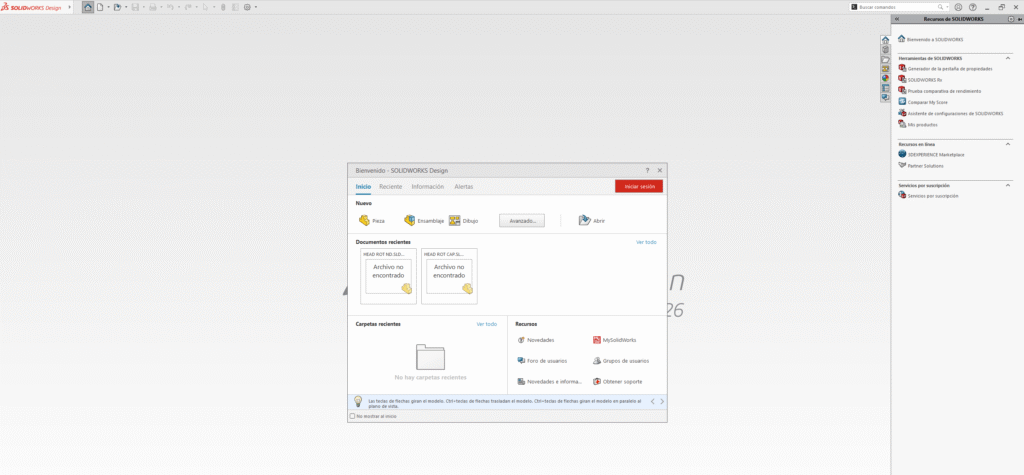This screenshot has height=475, width=1024.
Task: Click the Save disk icon in the toolbar
Action: point(135,7)
